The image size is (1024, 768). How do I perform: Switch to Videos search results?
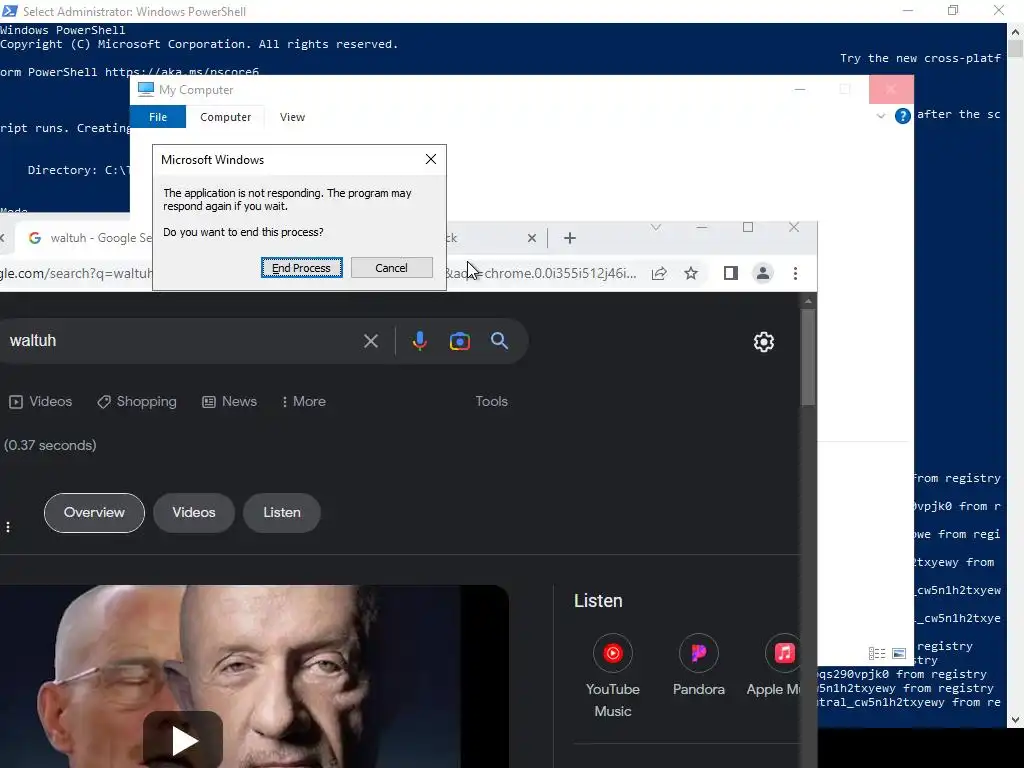click(40, 402)
